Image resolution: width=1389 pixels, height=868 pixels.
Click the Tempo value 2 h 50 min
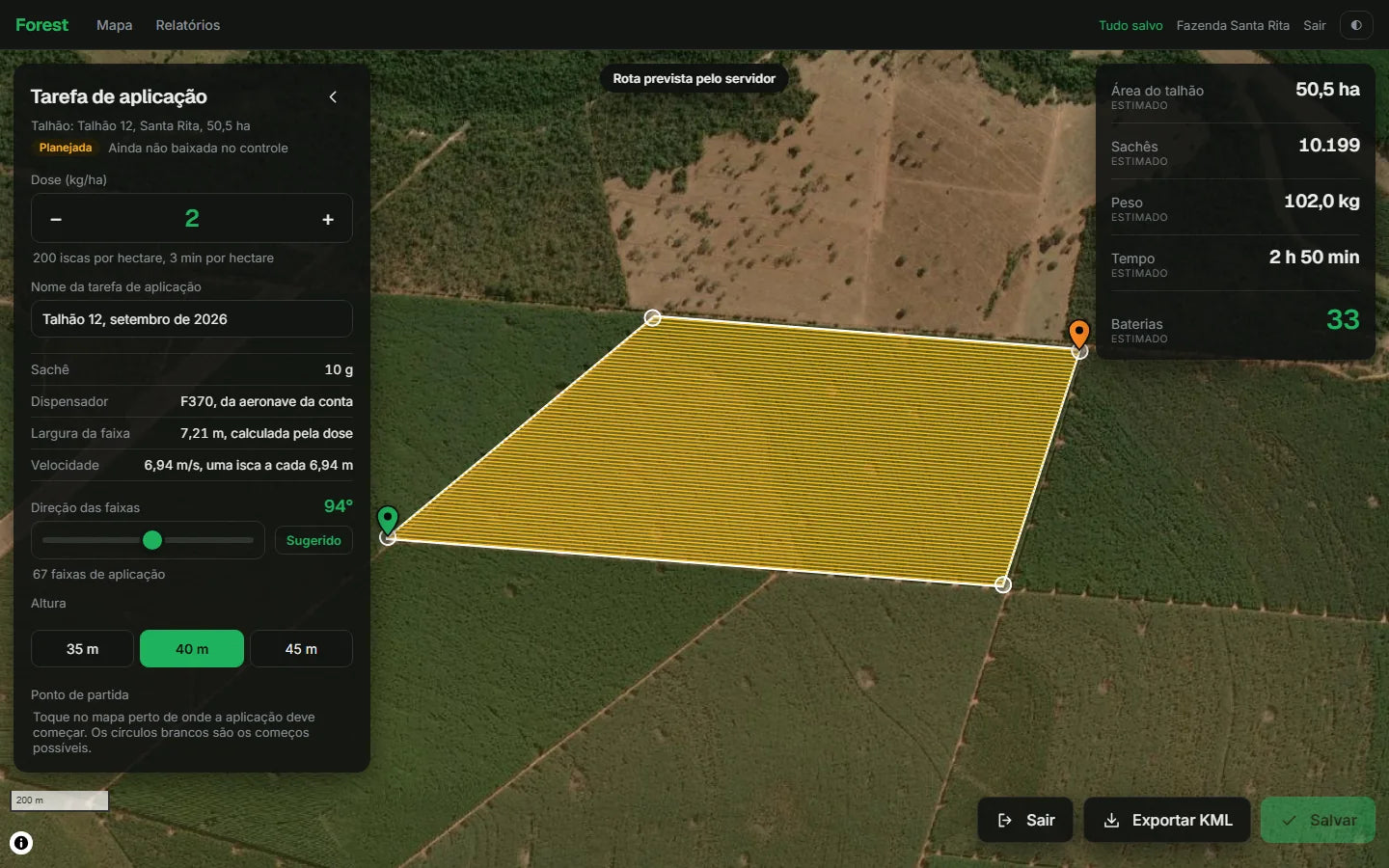click(x=1314, y=258)
